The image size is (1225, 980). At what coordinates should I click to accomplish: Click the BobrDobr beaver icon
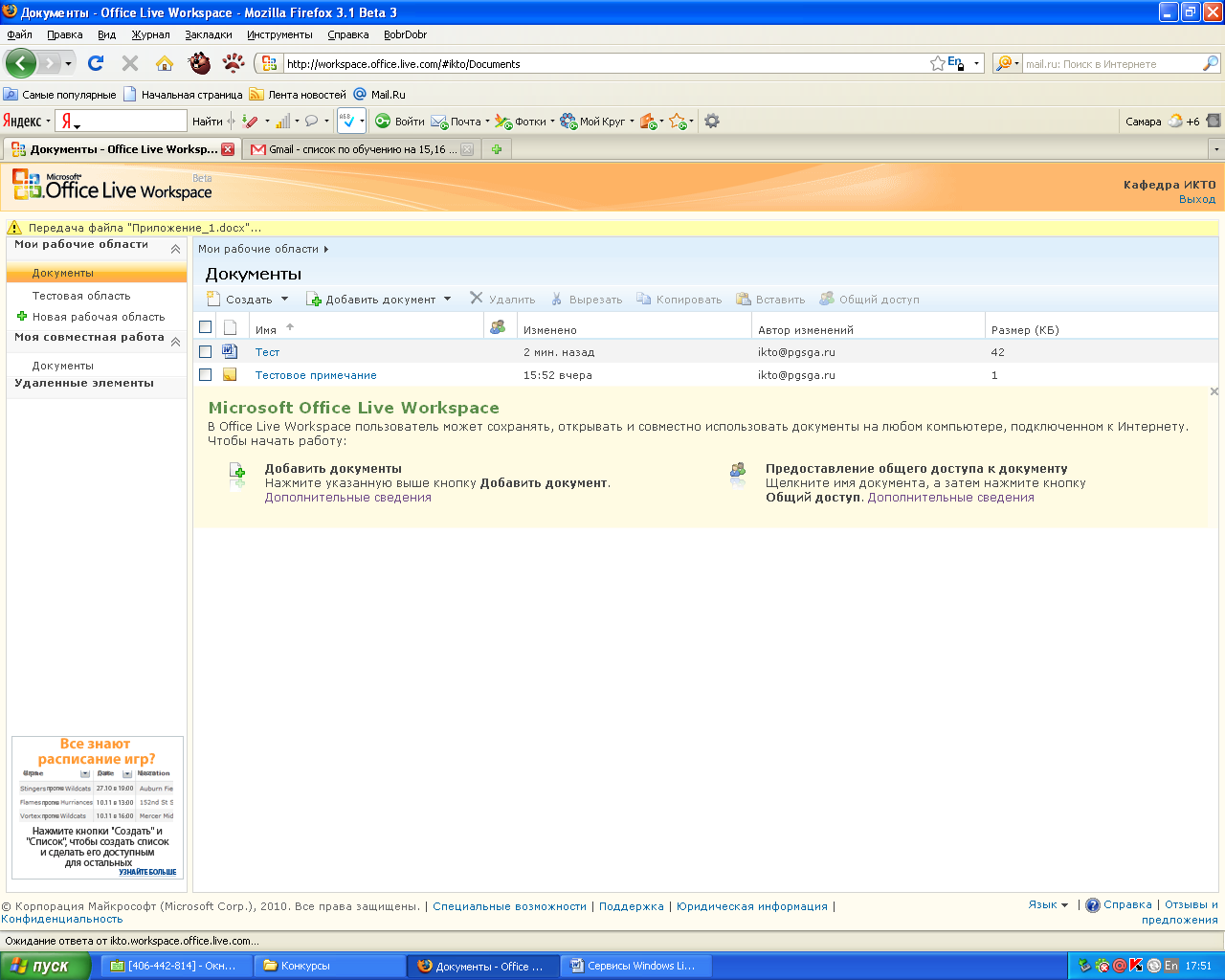199,63
